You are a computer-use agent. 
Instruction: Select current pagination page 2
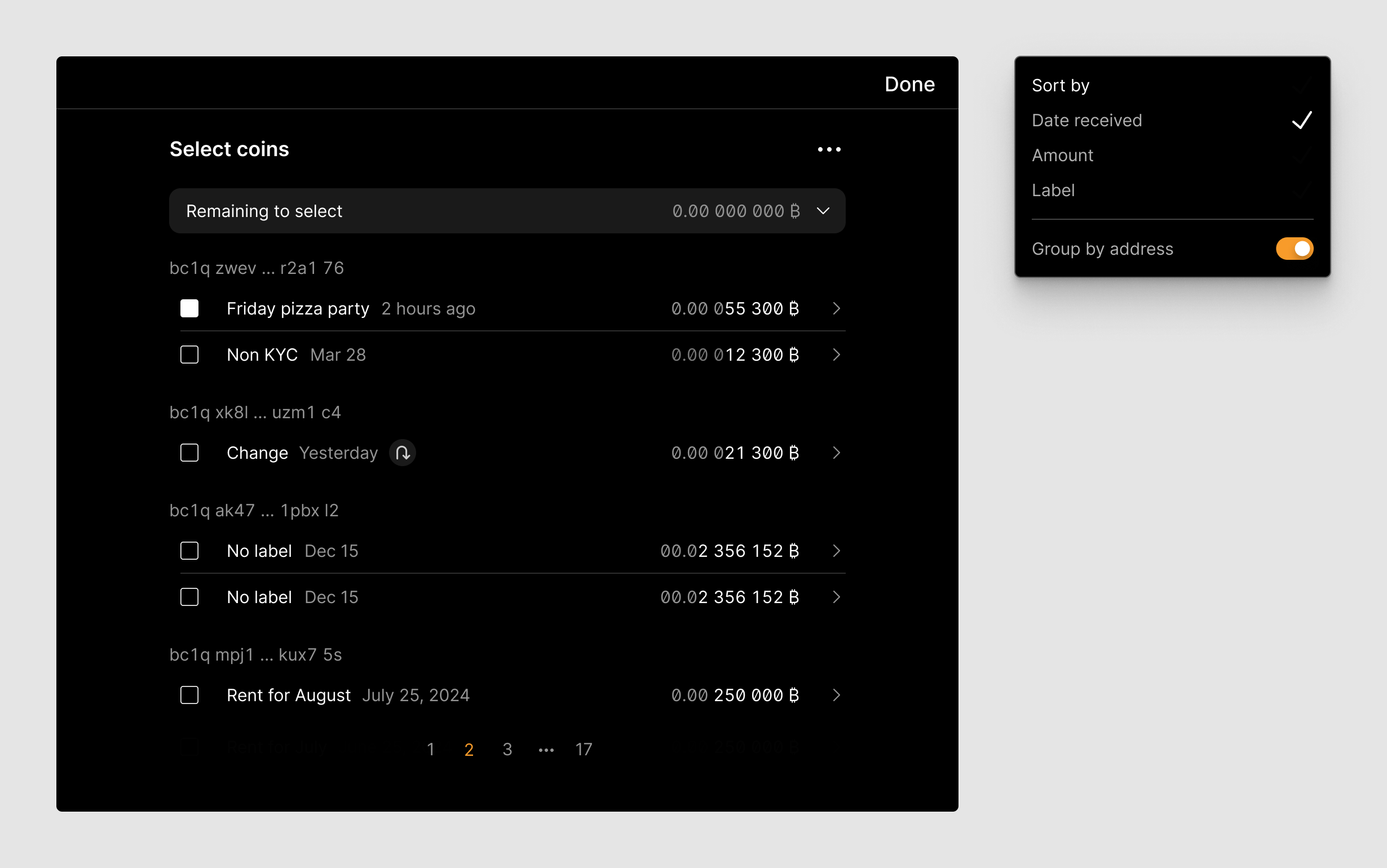(x=469, y=749)
